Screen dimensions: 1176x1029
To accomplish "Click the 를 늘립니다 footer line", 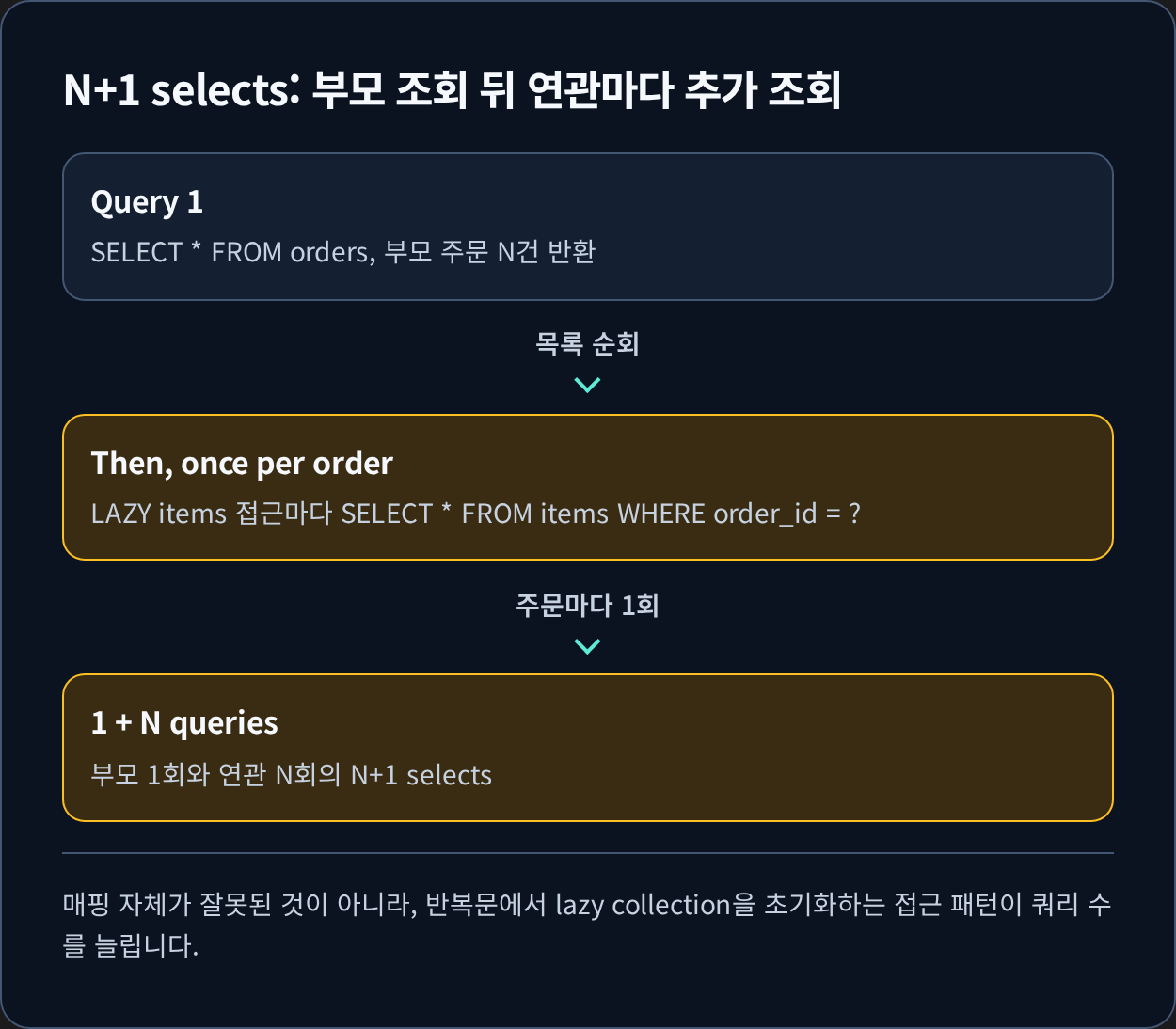I will [x=131, y=944].
